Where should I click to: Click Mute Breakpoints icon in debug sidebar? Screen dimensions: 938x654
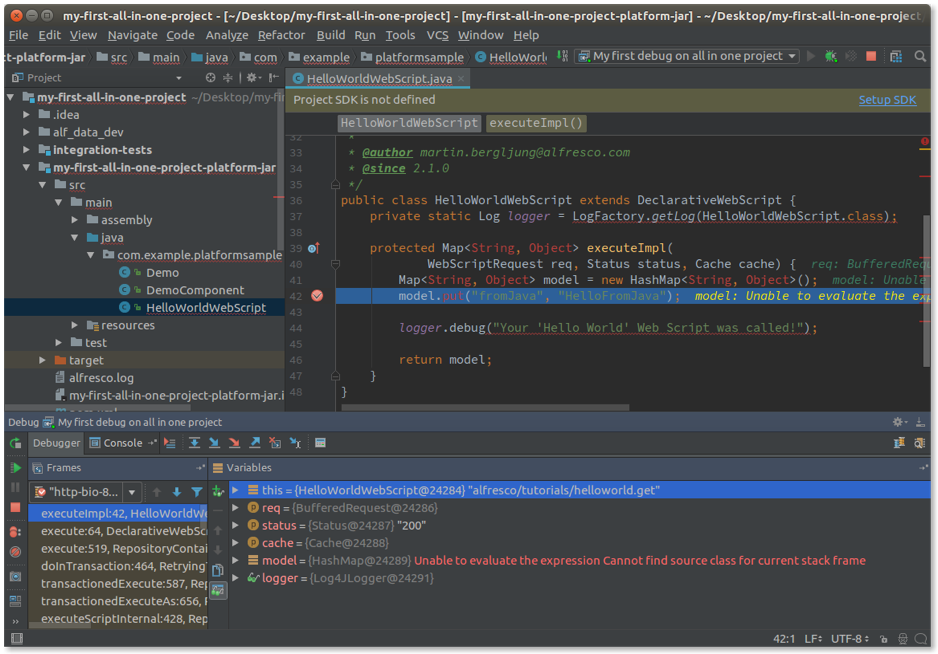15,551
